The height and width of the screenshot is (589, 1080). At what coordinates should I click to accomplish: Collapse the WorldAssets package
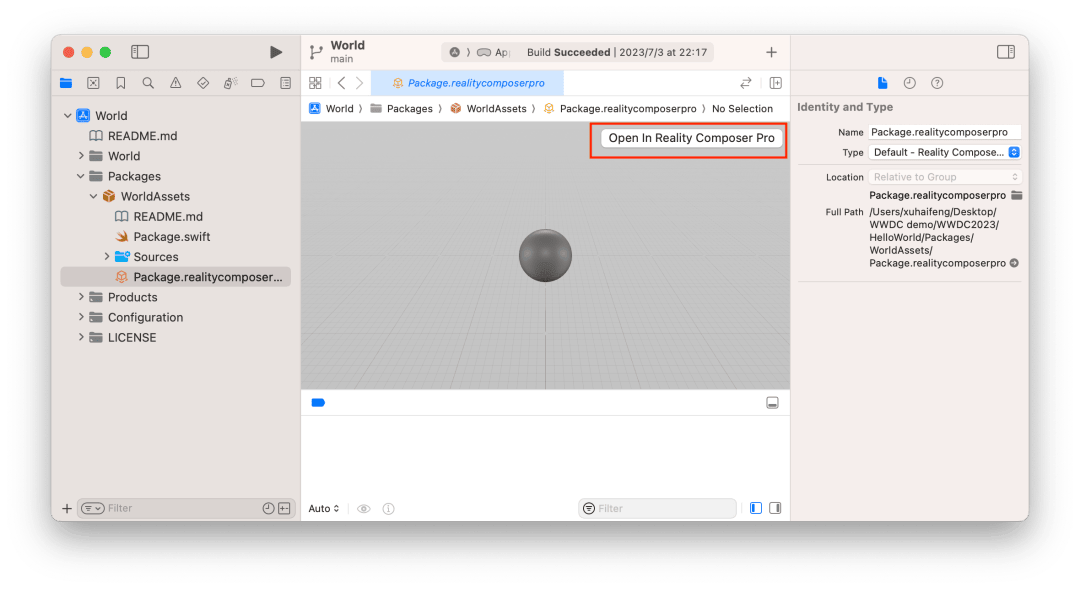[x=94, y=196]
